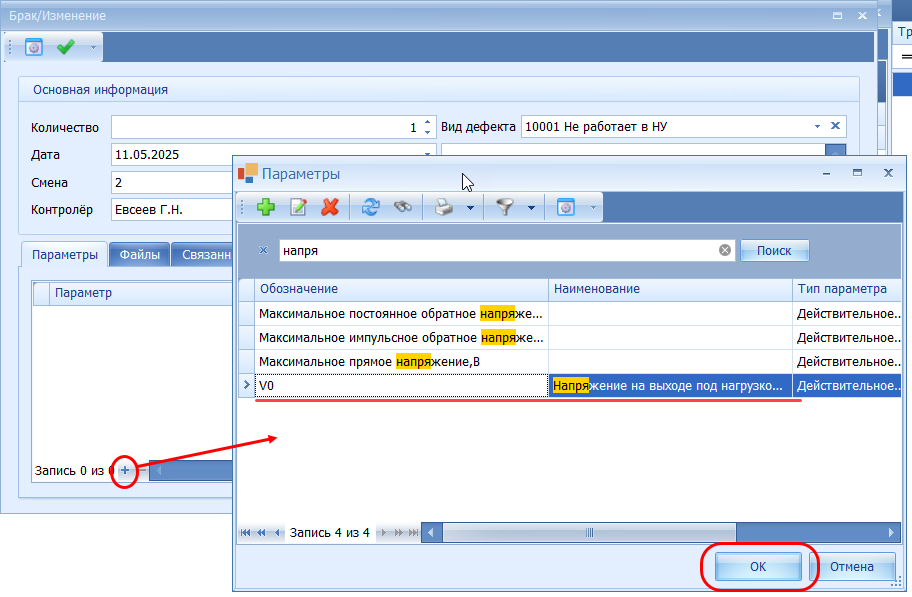Select the Параметры tab
Screen dimensions: 912x597
pyautogui.click(x=65, y=255)
